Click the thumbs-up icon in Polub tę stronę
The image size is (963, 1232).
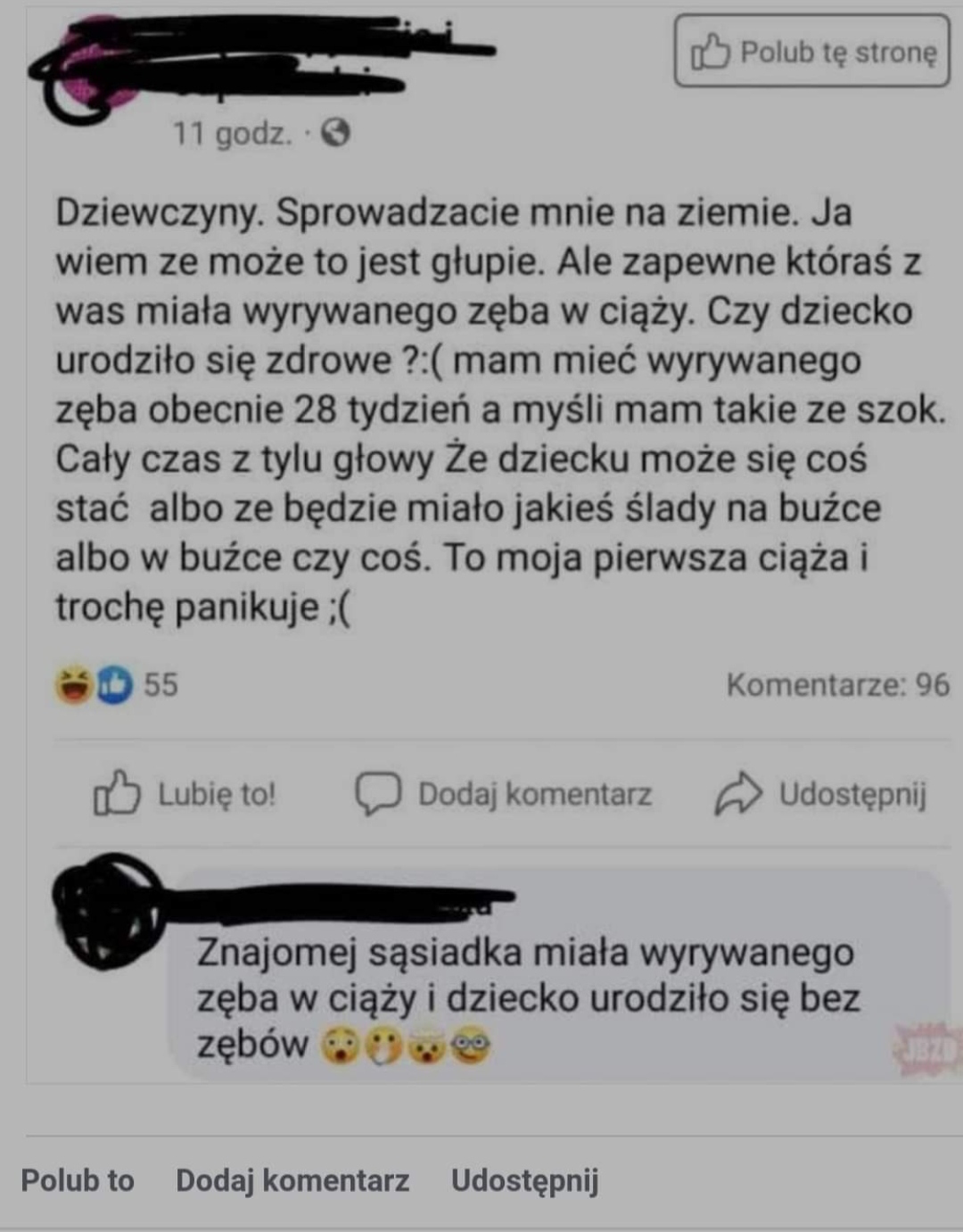point(711,52)
